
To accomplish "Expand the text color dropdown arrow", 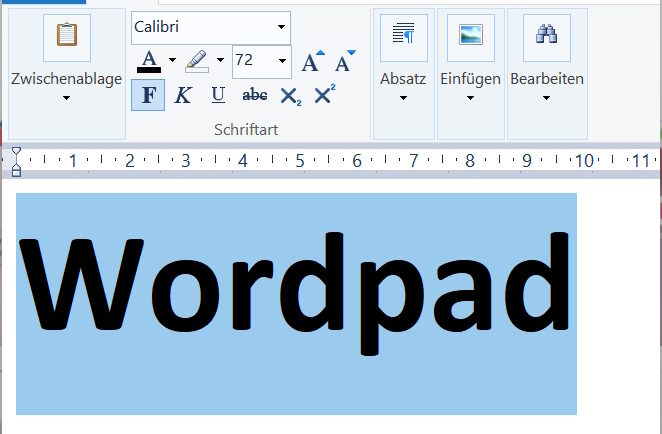I will click(172, 62).
